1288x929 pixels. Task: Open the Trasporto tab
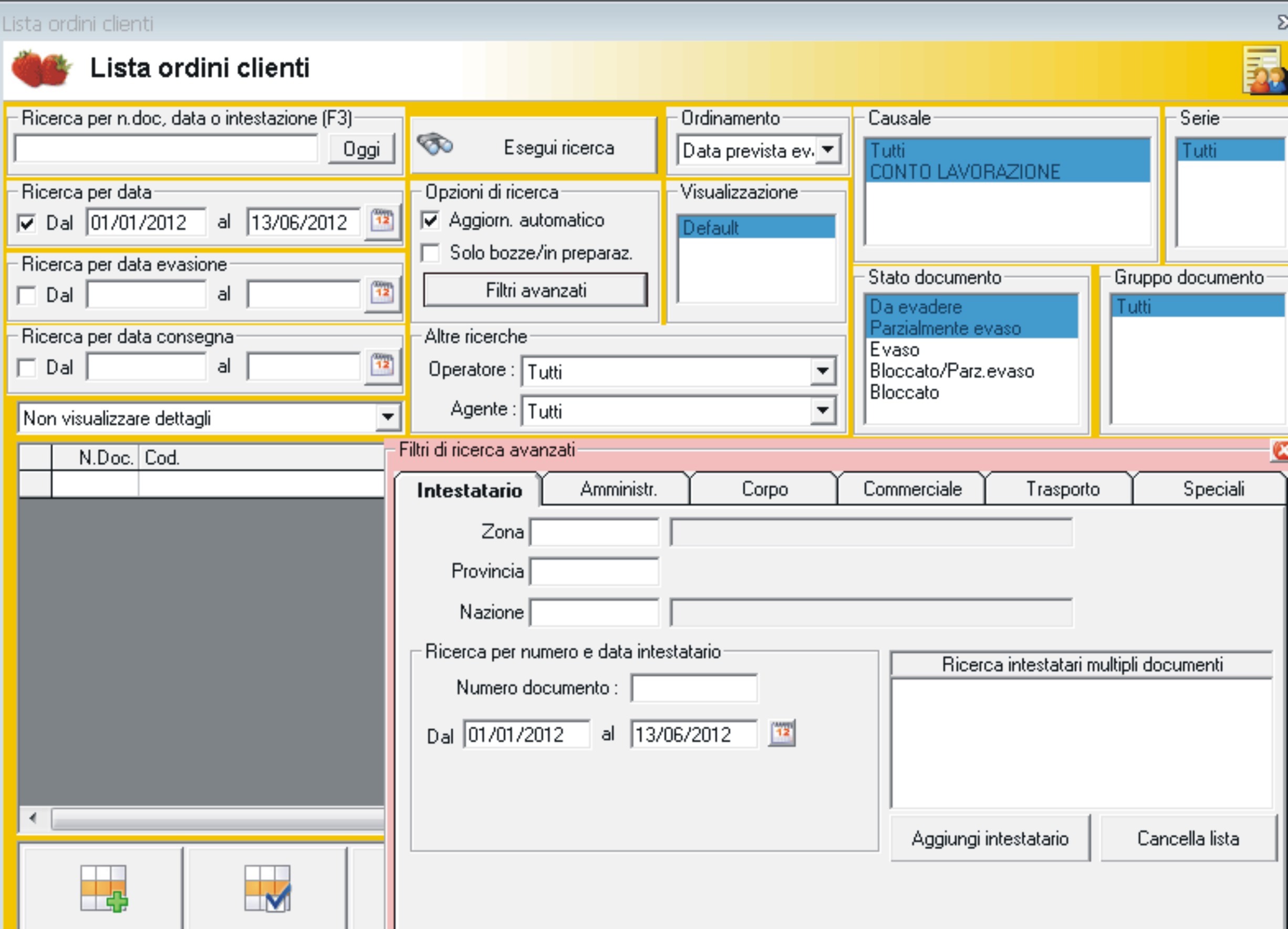pyautogui.click(x=1062, y=489)
